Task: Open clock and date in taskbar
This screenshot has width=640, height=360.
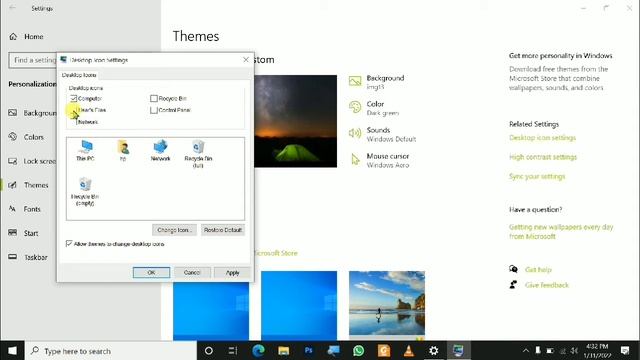Action: coord(597,351)
